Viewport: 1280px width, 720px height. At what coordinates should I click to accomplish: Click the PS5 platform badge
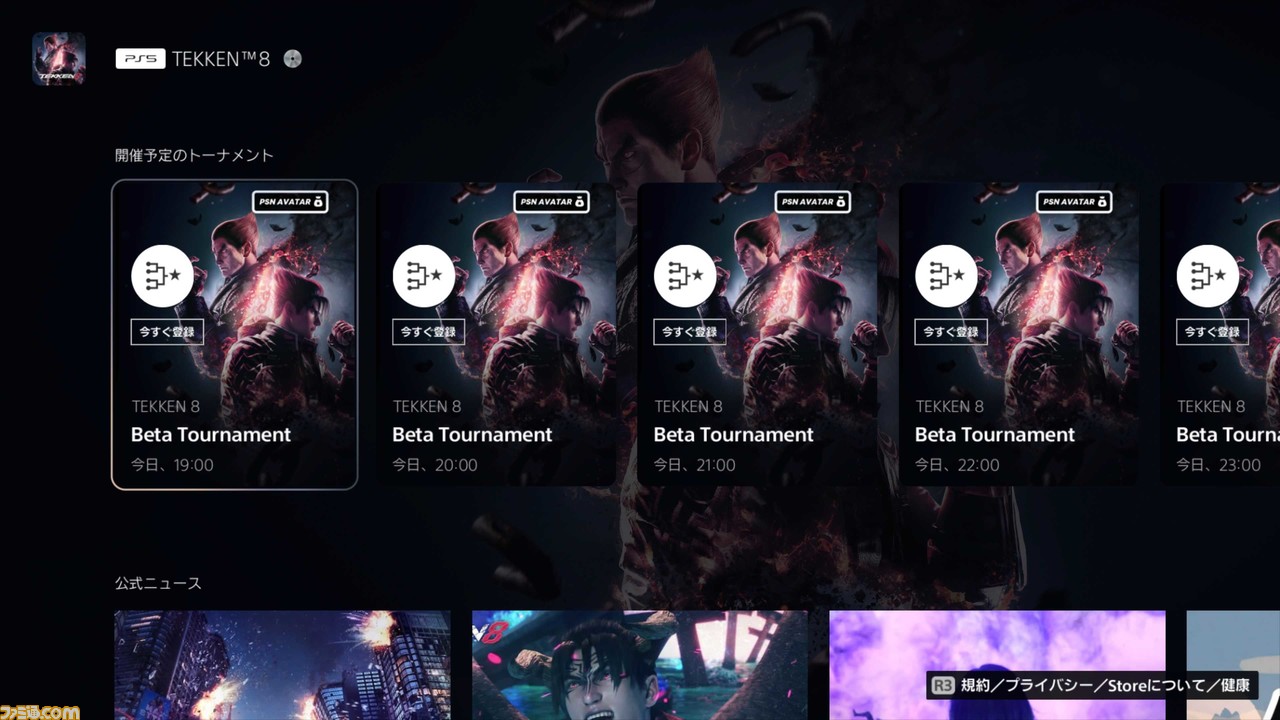(x=140, y=59)
